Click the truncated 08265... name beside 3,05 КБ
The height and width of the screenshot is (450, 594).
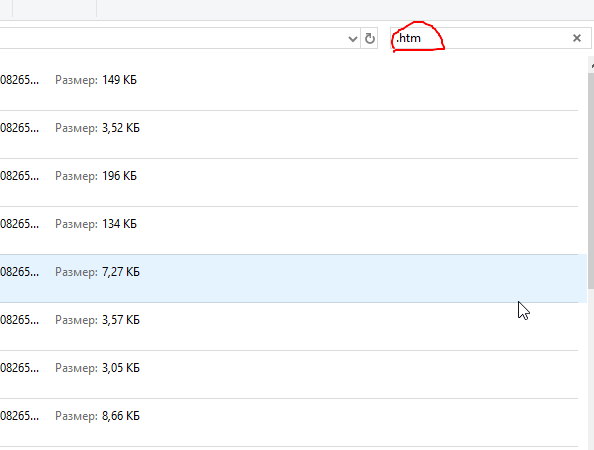point(19,368)
